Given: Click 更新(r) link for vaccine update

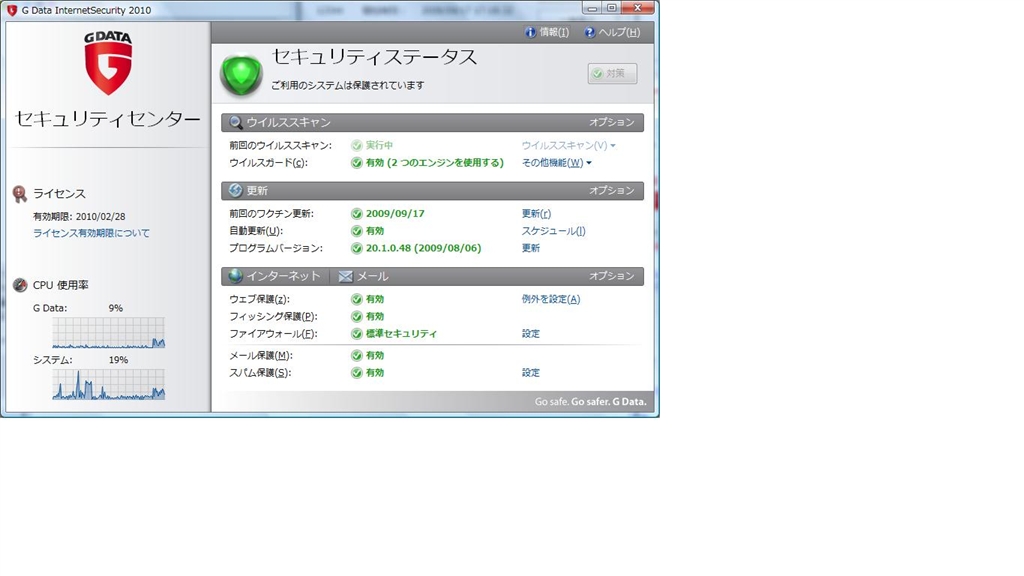Looking at the screenshot, I should 536,214.
